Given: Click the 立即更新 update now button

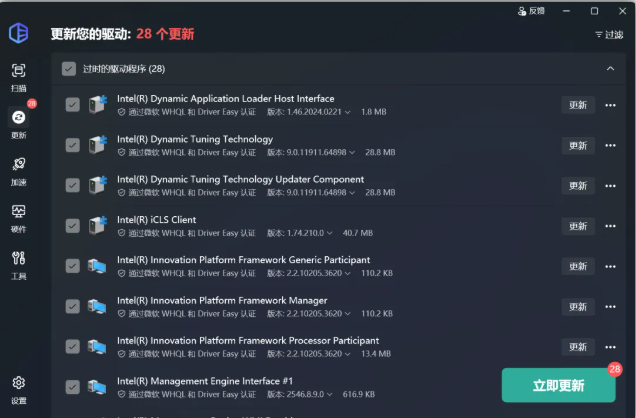Looking at the screenshot, I should point(558,385).
